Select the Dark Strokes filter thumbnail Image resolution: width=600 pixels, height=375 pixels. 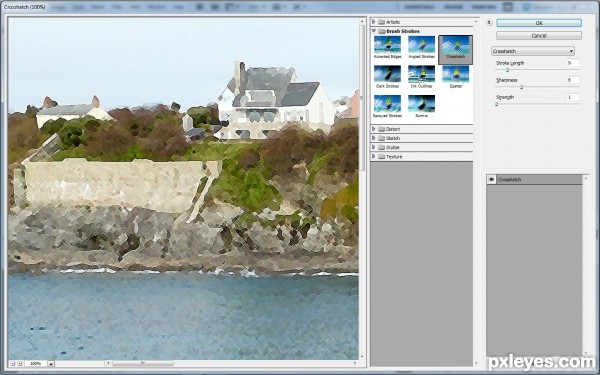(387, 74)
